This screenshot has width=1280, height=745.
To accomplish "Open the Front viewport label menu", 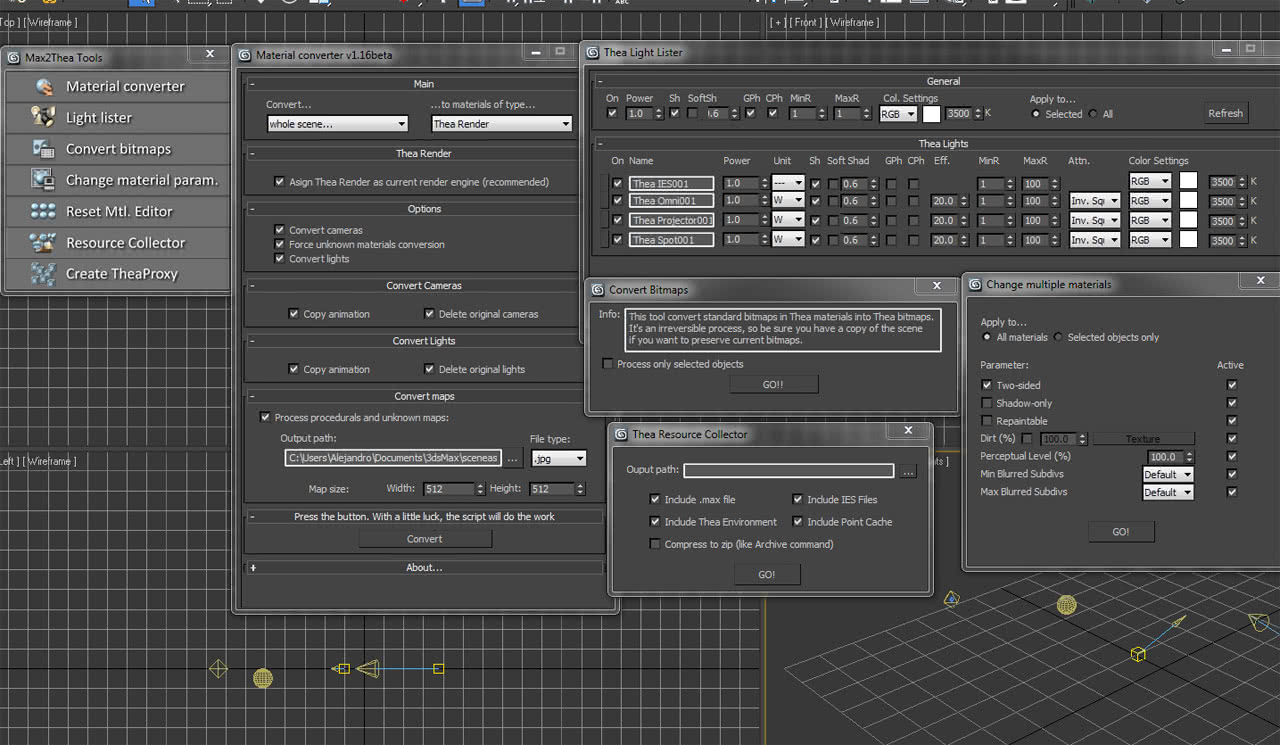I will (x=806, y=22).
